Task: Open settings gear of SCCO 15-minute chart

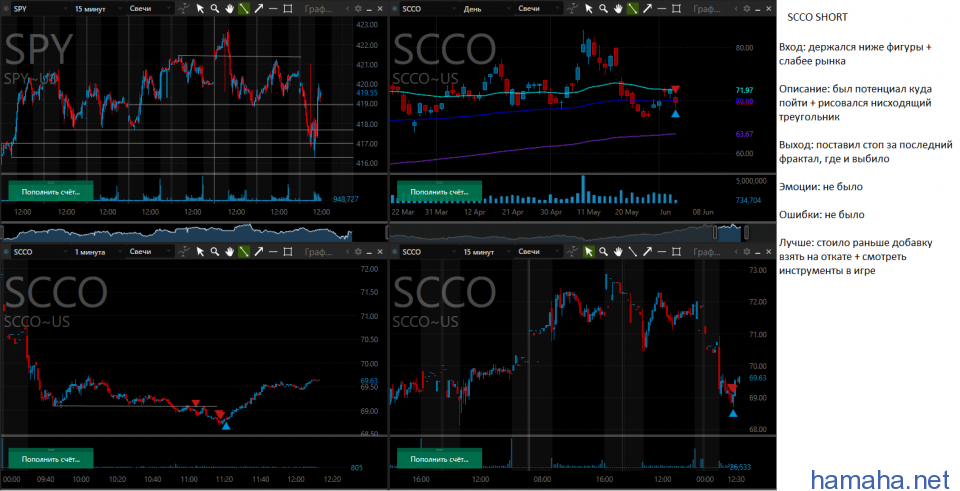Action: pos(746,251)
